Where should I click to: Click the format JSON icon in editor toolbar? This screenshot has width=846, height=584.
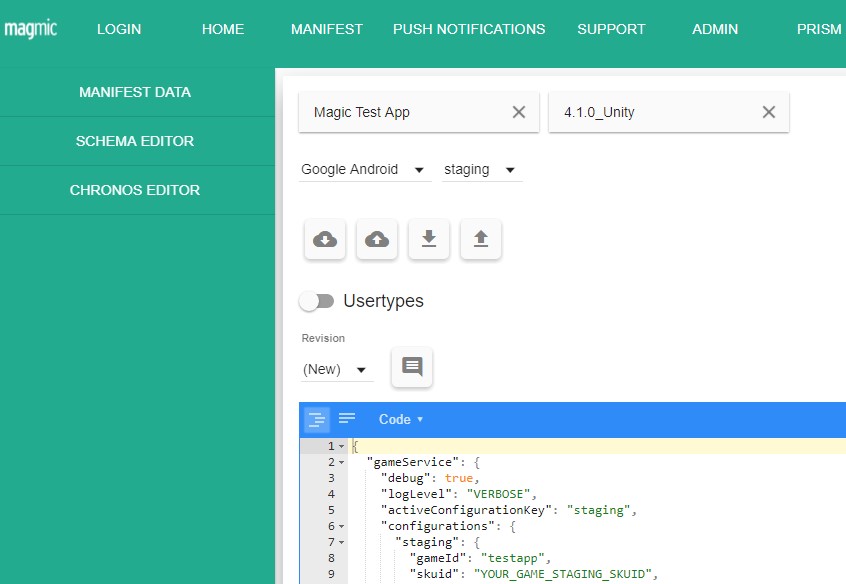point(317,419)
